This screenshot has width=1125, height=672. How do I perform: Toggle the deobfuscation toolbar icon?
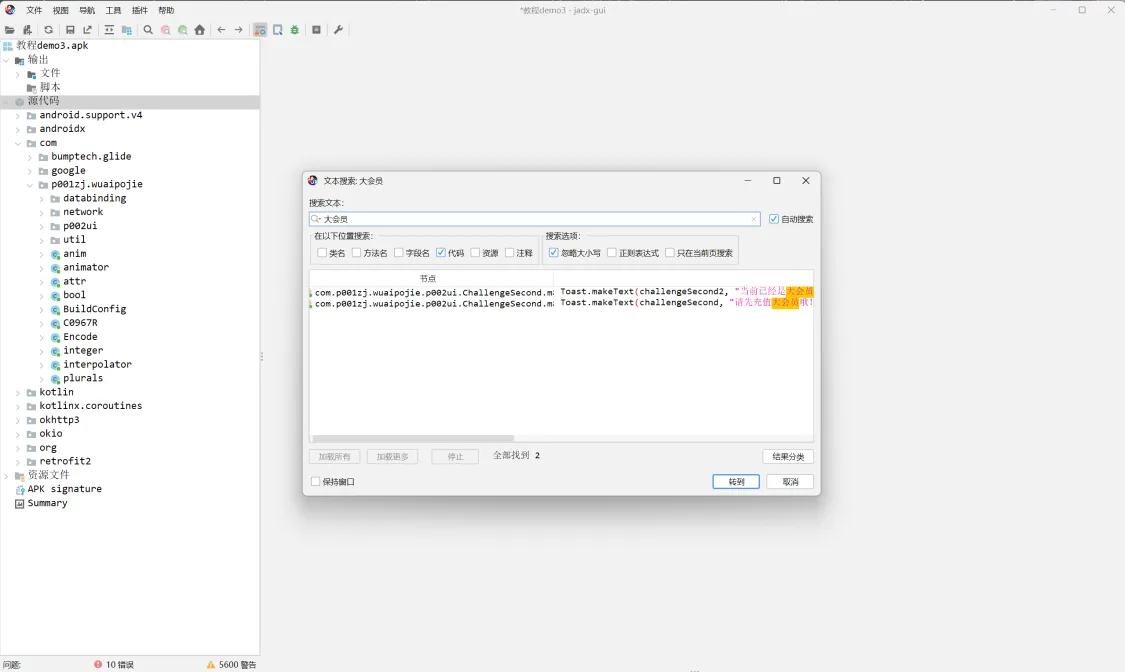click(260, 30)
